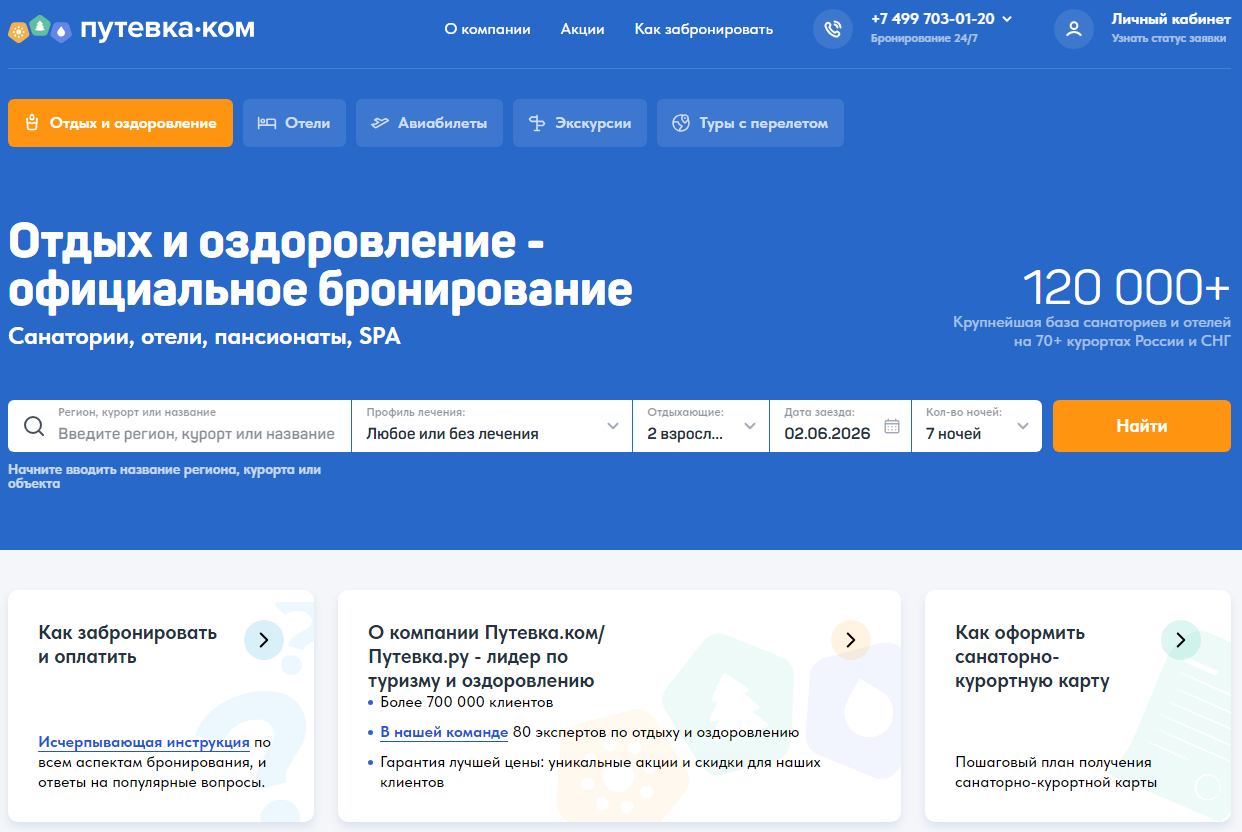1242x832 pixels.
Task: Expand phone number dropdown chevron
Action: click(x=1007, y=19)
